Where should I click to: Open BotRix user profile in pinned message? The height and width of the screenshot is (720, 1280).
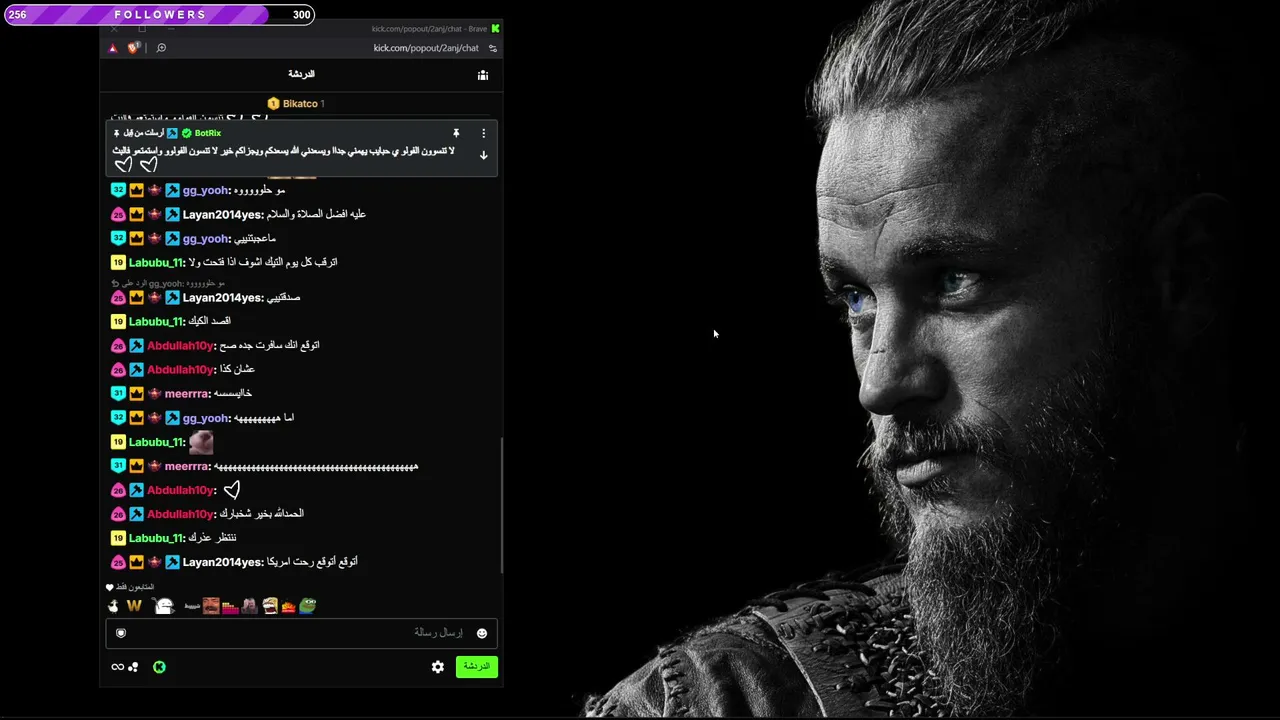point(208,133)
